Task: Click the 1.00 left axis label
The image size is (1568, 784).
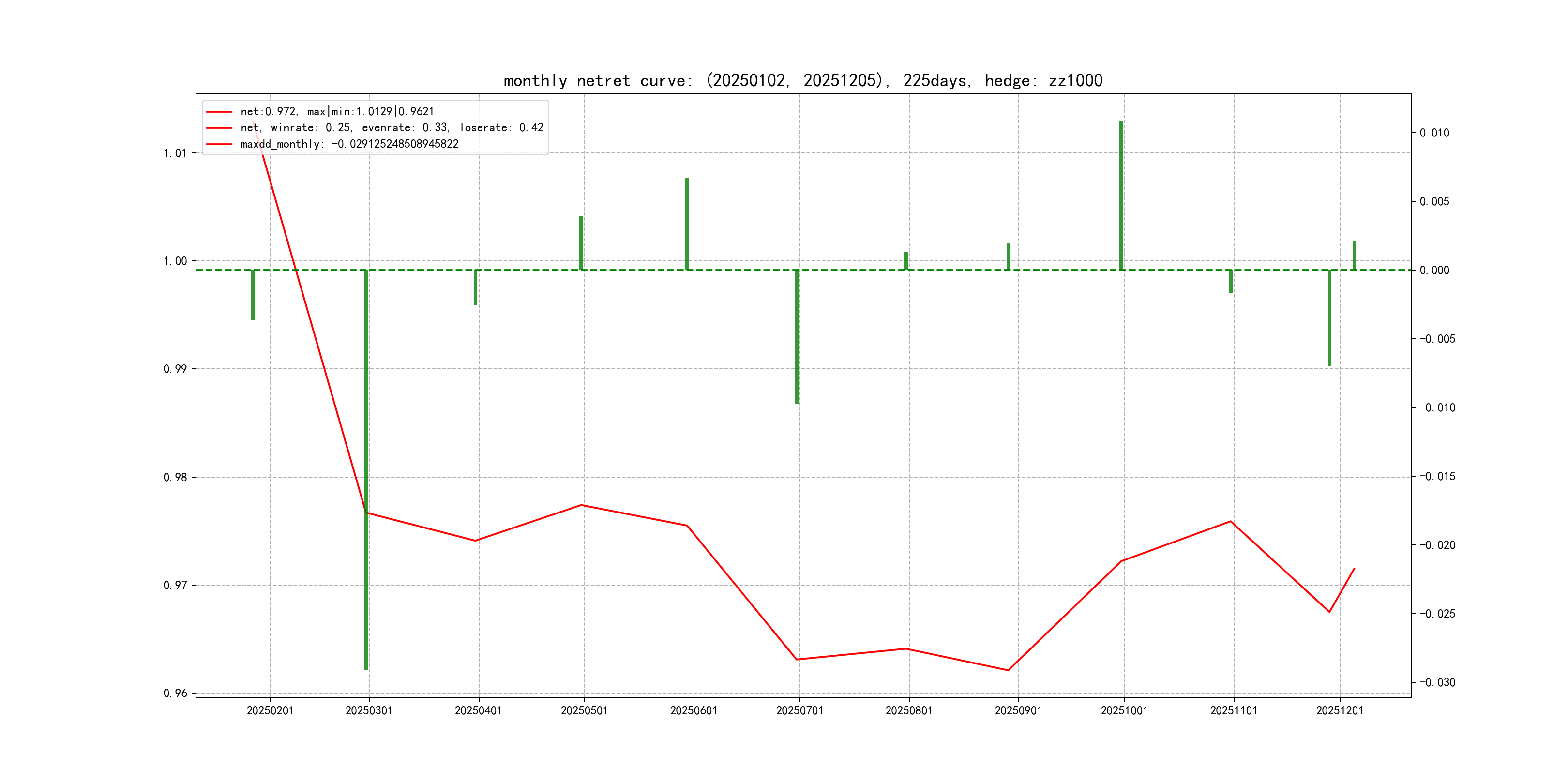Action: [175, 261]
